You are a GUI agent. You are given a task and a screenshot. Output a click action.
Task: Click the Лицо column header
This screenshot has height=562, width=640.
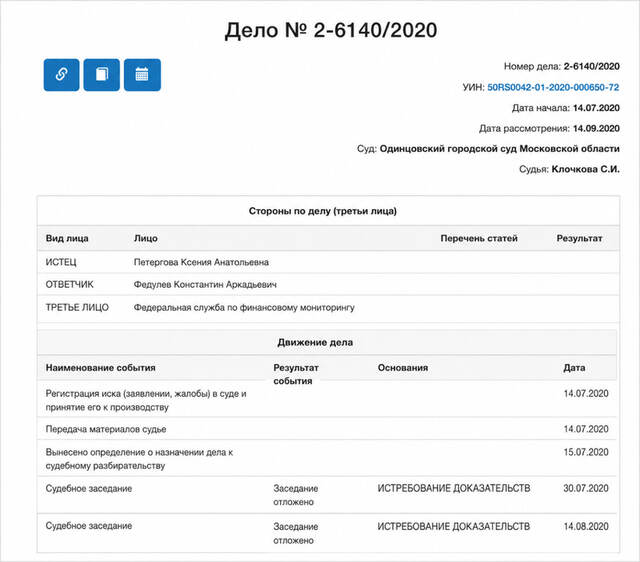(146, 238)
